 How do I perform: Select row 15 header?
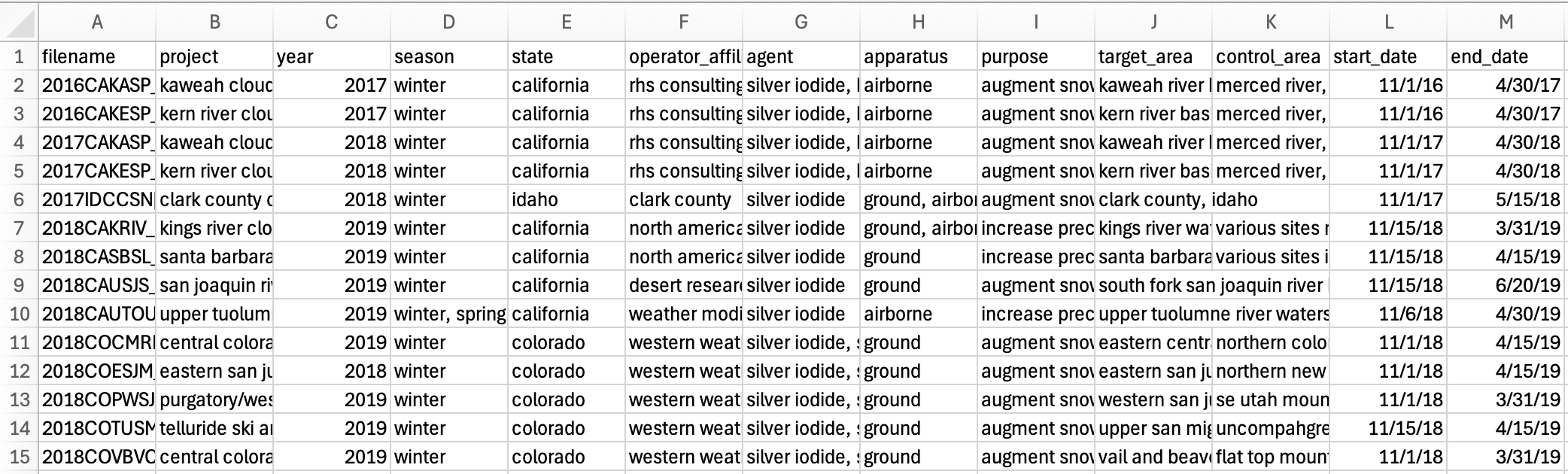tap(20, 457)
